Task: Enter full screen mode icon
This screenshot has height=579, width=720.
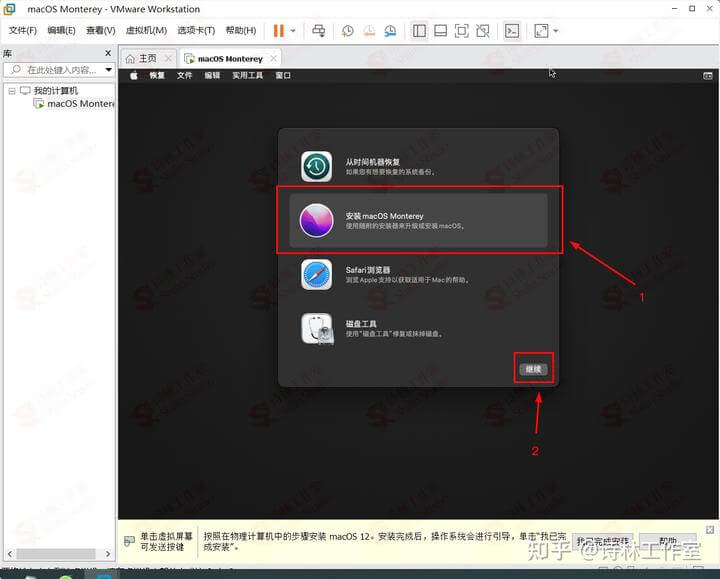Action: tap(461, 31)
